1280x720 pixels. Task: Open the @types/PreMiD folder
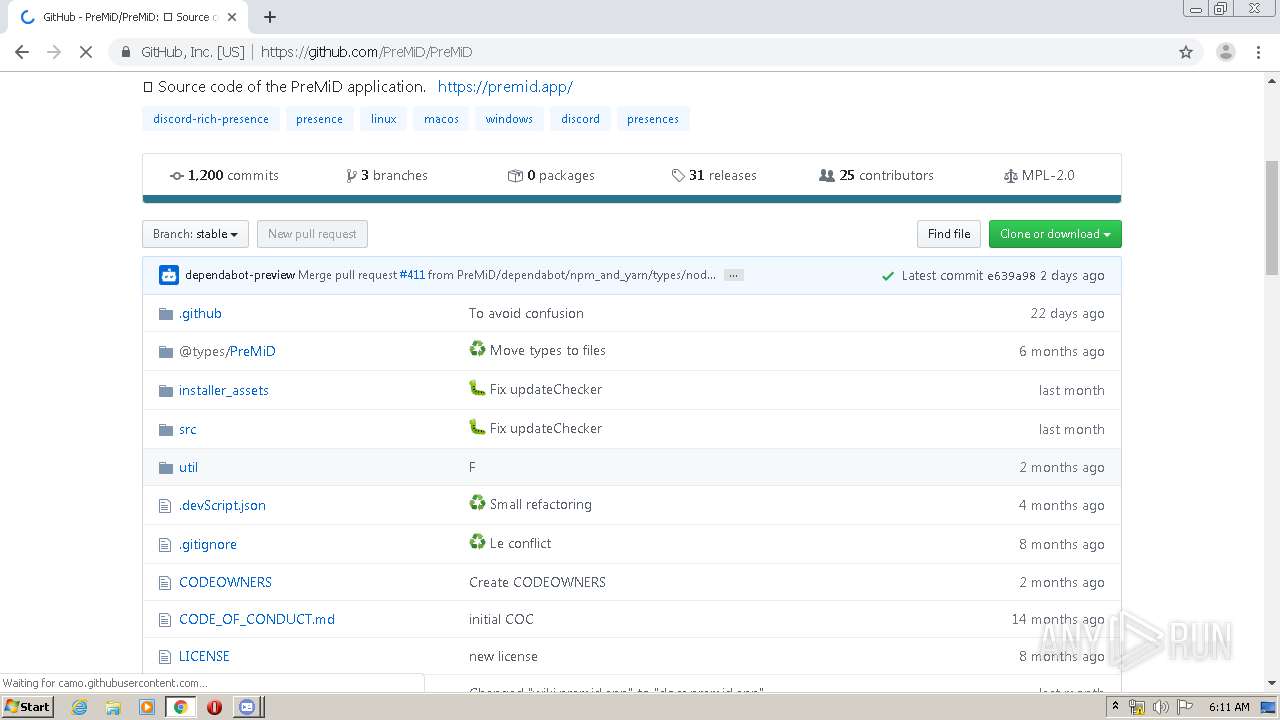227,352
